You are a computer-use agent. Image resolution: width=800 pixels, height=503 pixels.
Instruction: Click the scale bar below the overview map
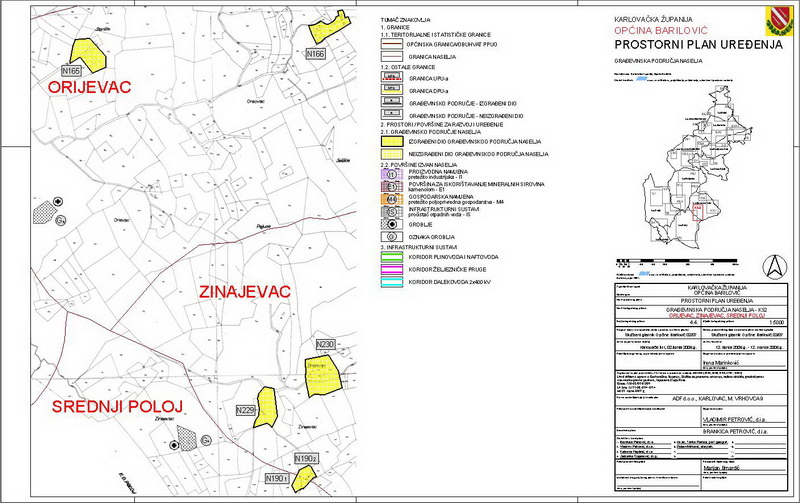[678, 262]
